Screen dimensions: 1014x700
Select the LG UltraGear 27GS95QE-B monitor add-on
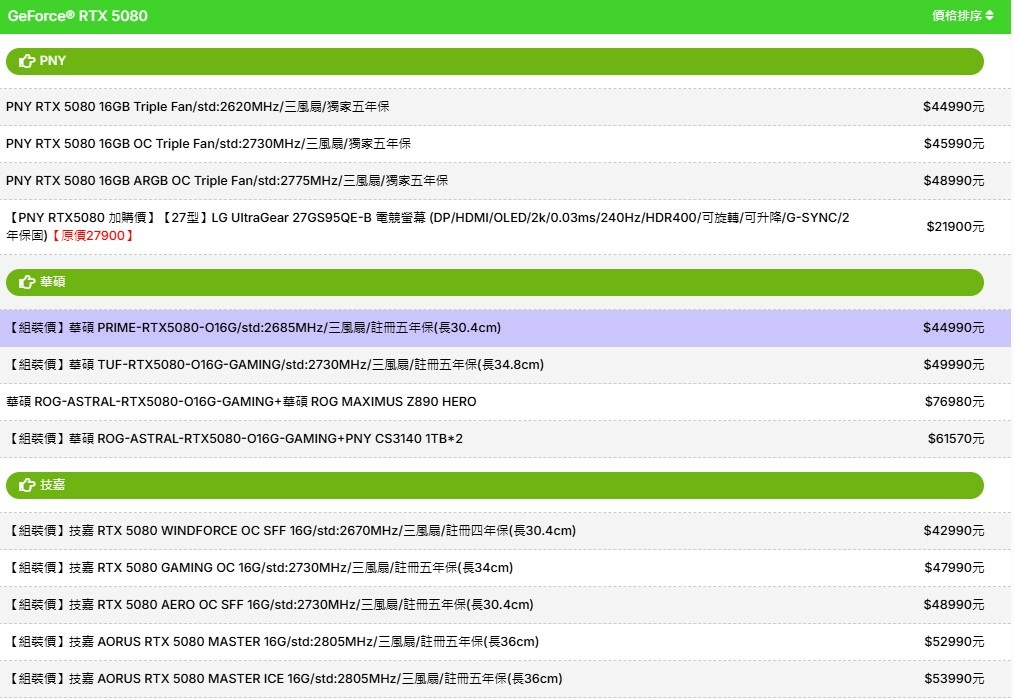(x=505, y=226)
